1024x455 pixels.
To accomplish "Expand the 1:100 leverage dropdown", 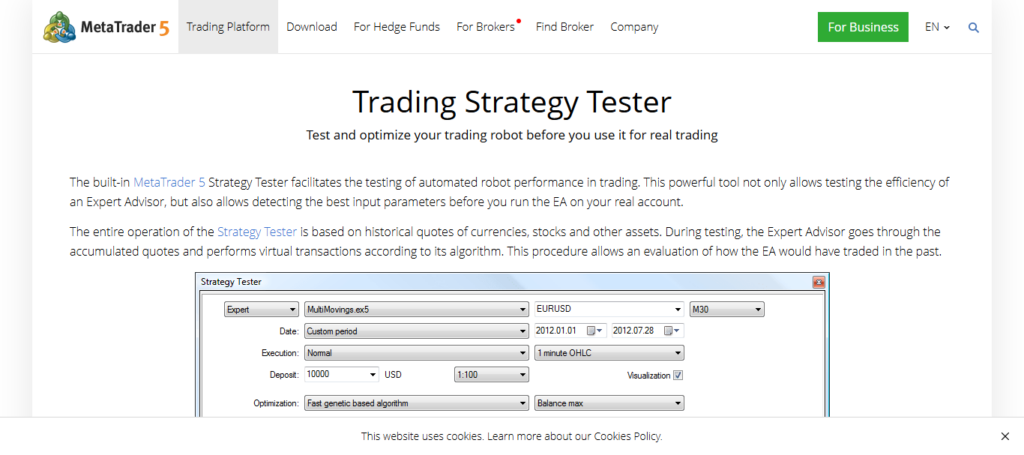I will 491,375.
